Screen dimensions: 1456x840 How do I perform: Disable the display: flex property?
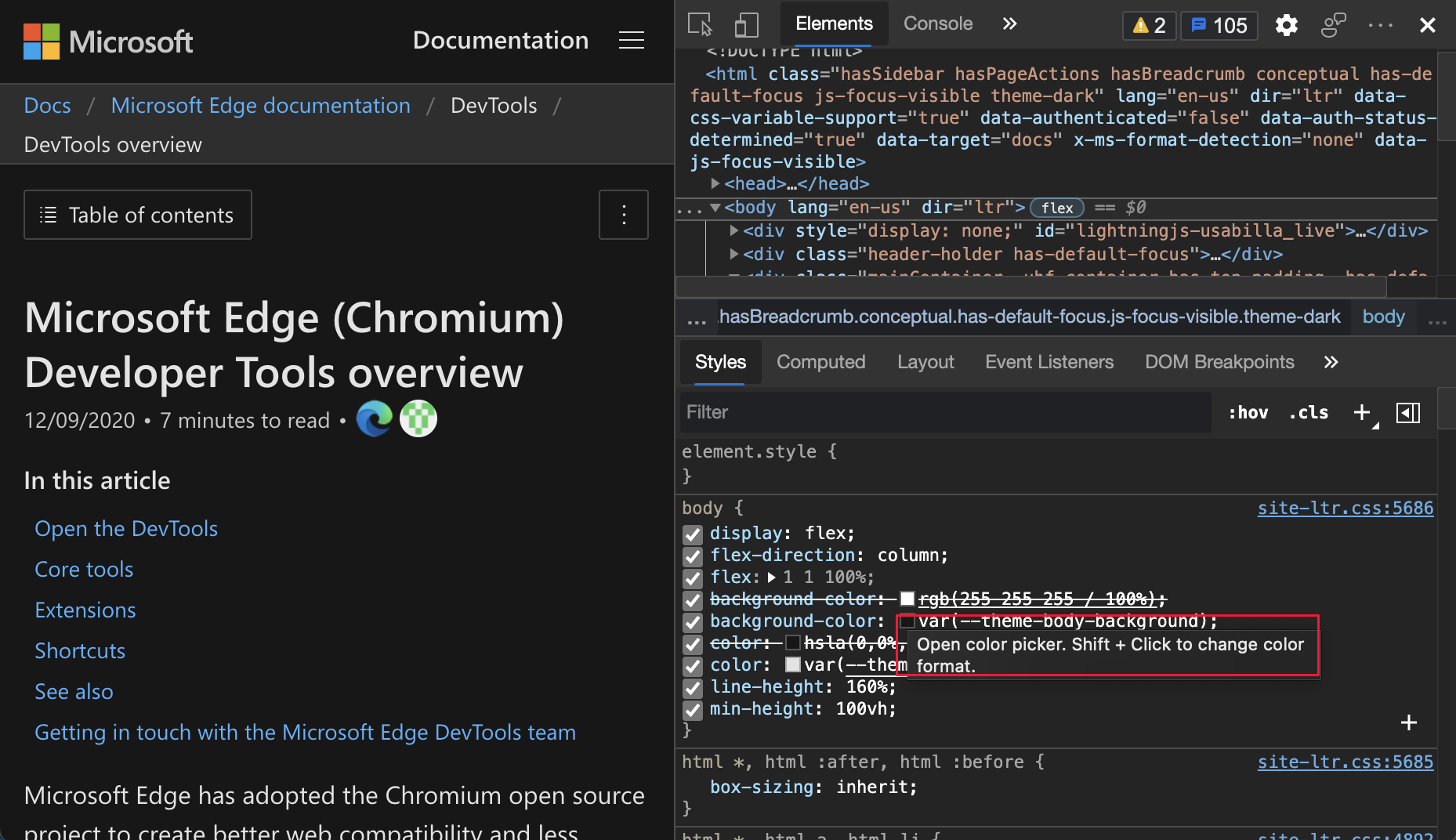pyautogui.click(x=692, y=534)
